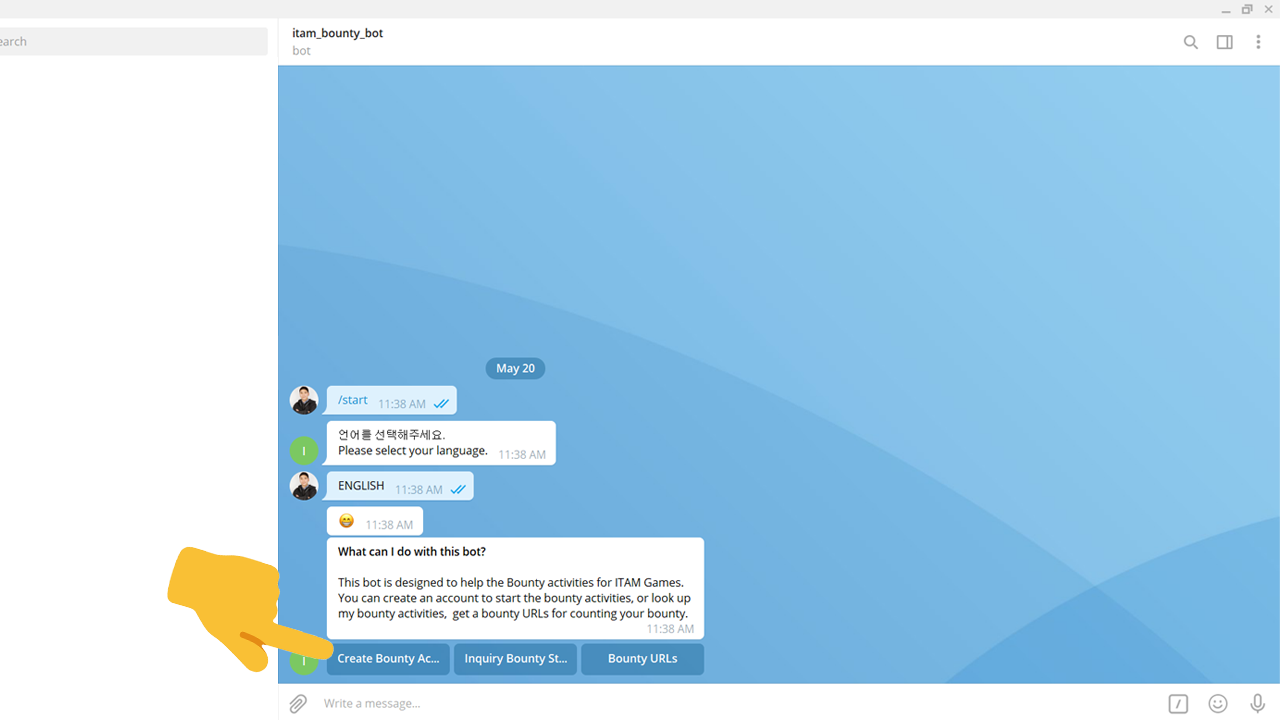This screenshot has width=1280, height=720.
Task: Click 'Please select your language.' text
Action: [413, 451]
